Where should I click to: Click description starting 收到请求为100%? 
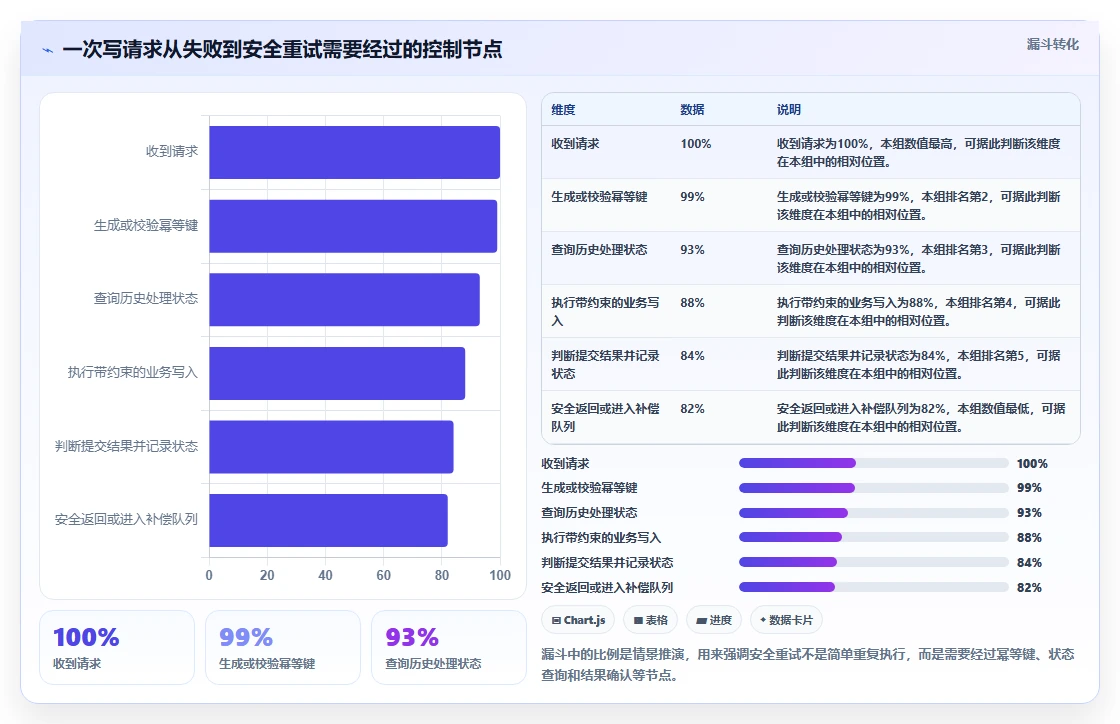919,152
